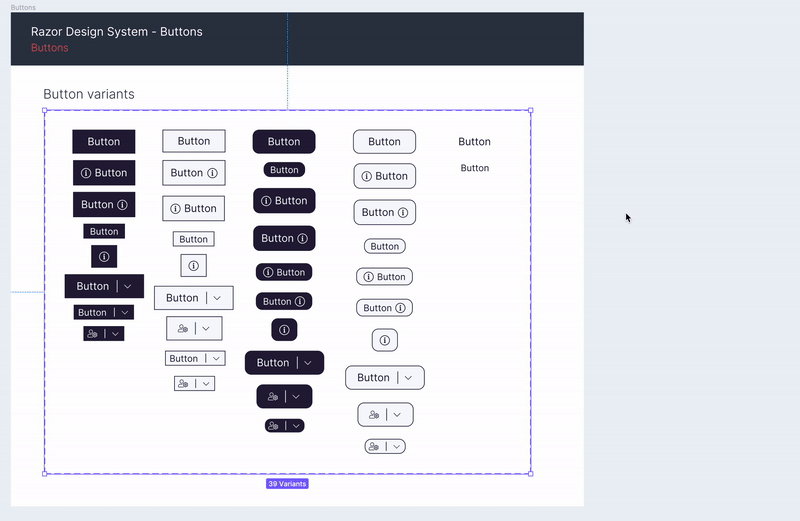Viewport: 800px width, 521px height.
Task: Click user icon in large dark rounded split button
Action: [x=272, y=397]
